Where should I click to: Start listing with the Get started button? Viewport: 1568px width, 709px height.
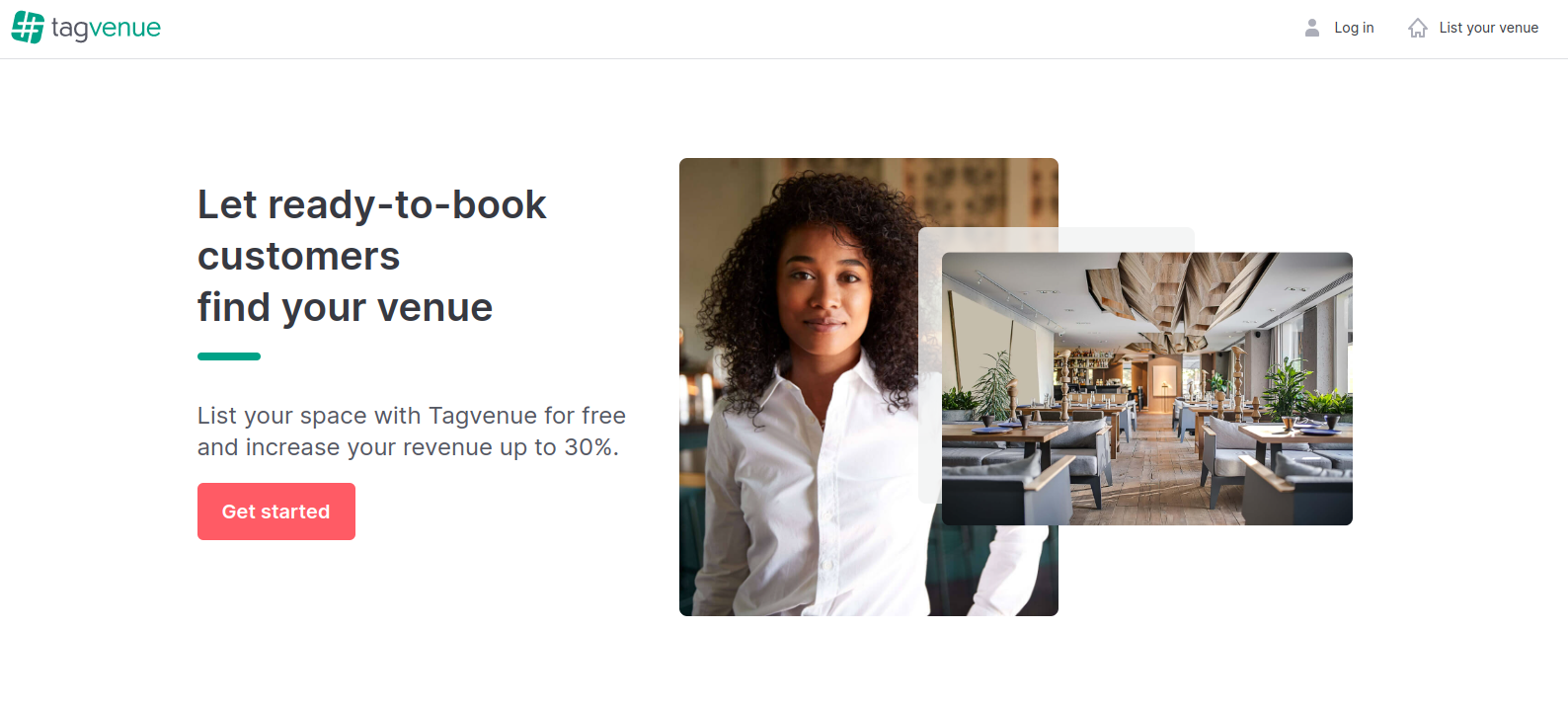[x=276, y=512]
